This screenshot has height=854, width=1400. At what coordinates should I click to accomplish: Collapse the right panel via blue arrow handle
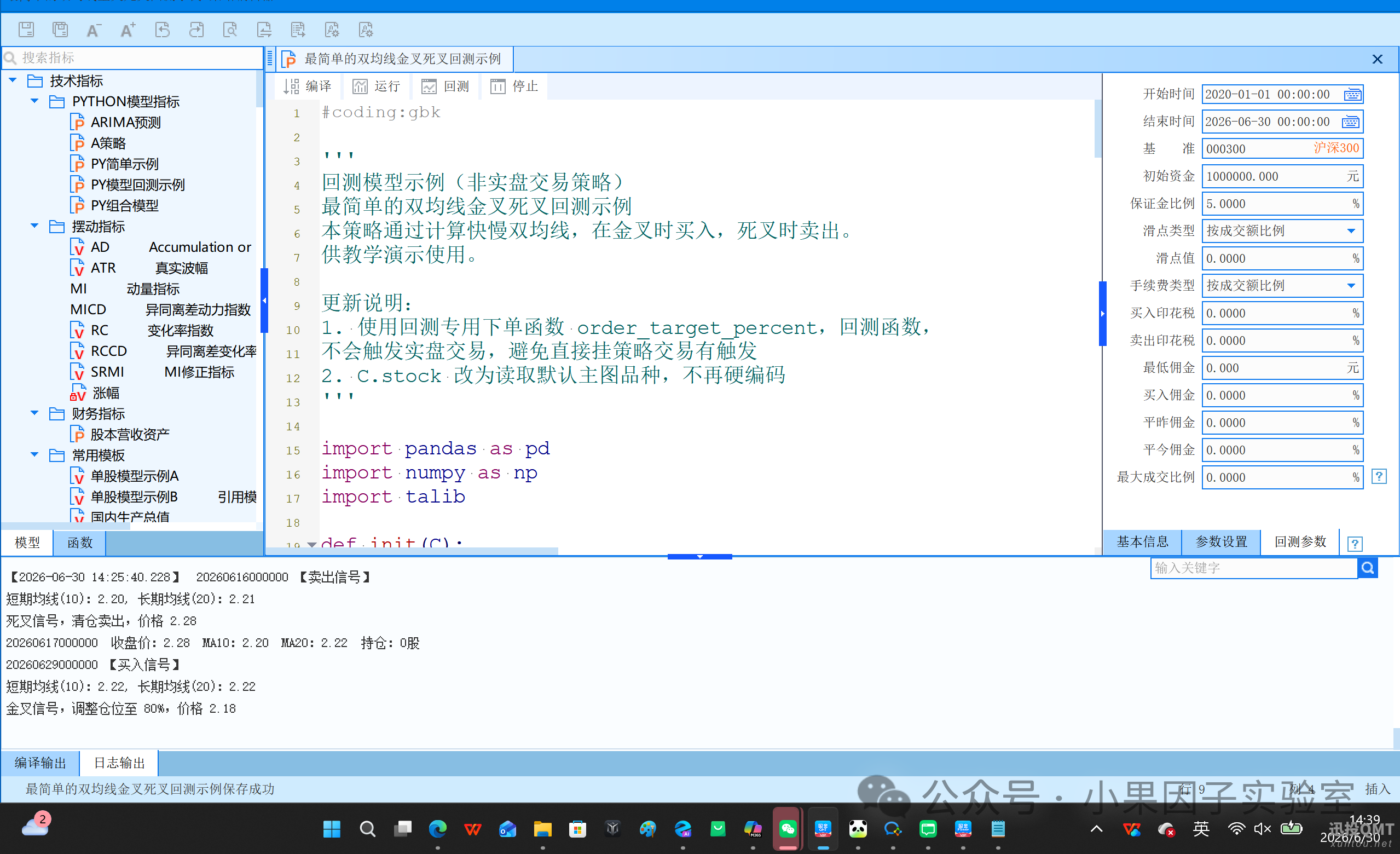[1103, 314]
